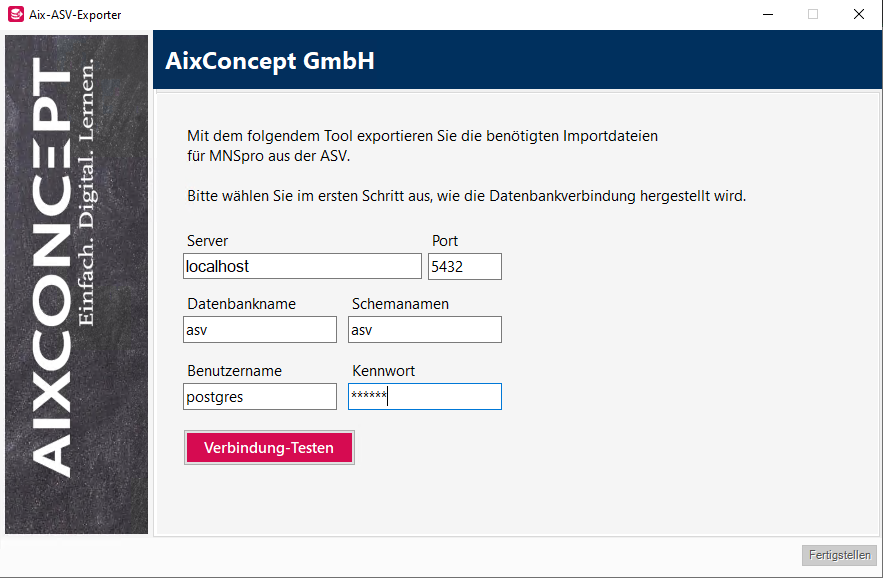This screenshot has height=578, width=883.
Task: Click the Aix-ASV-Exporter app icon in title bar
Action: 15,14
